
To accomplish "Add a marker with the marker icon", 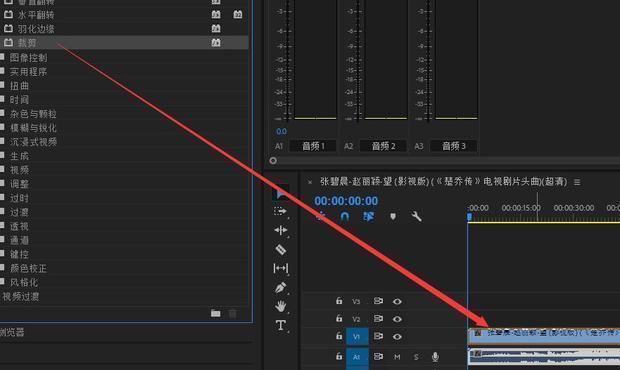I will (x=393, y=216).
